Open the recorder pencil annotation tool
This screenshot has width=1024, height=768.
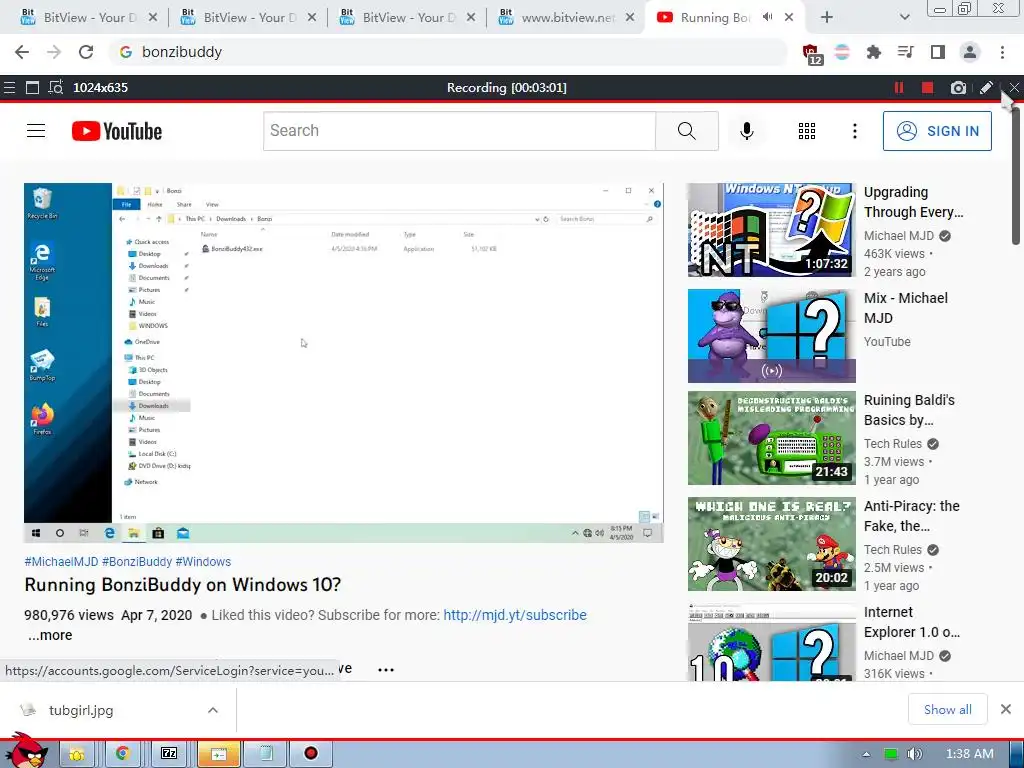(986, 88)
